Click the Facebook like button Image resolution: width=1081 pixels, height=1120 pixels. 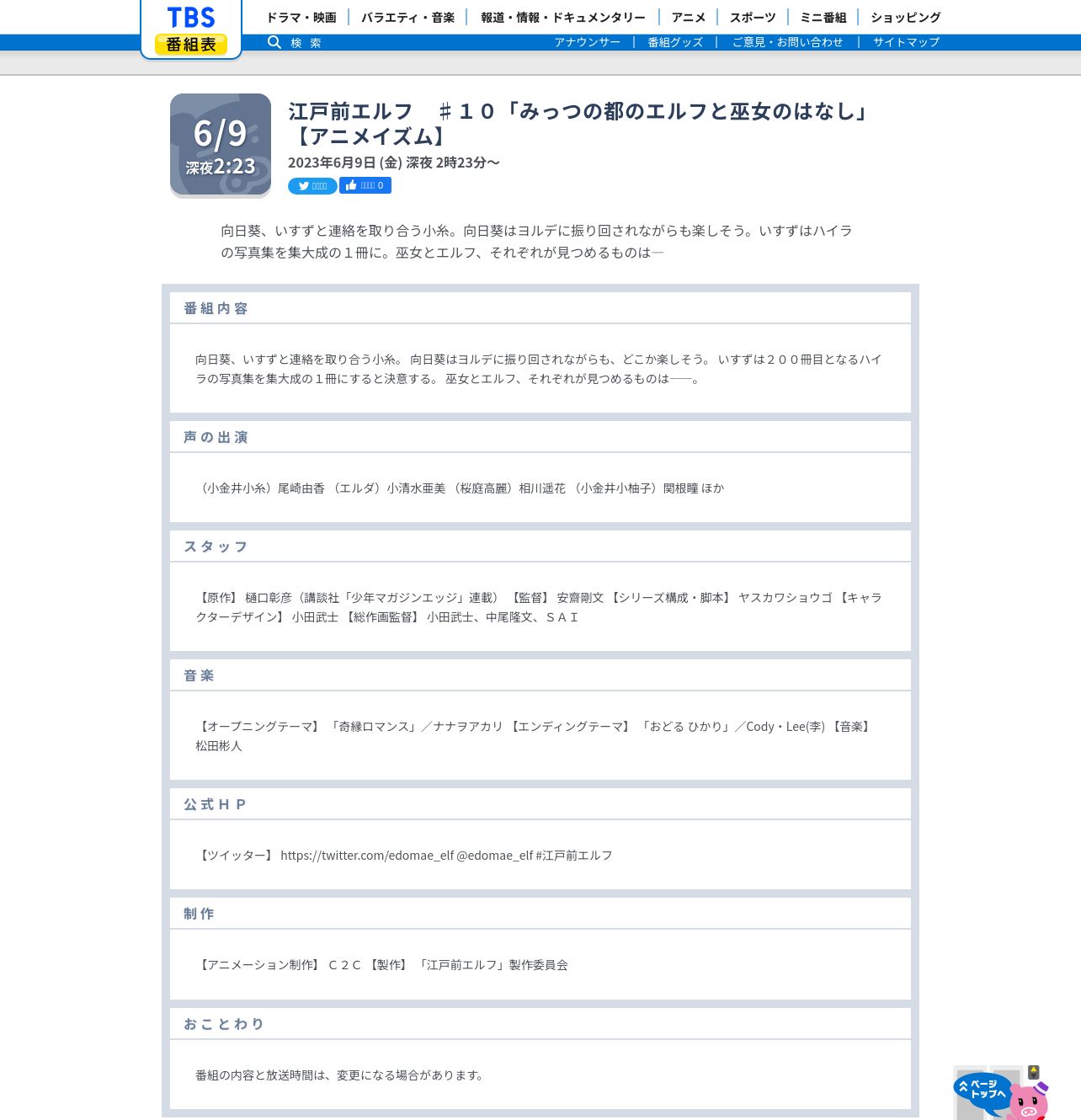[x=365, y=185]
